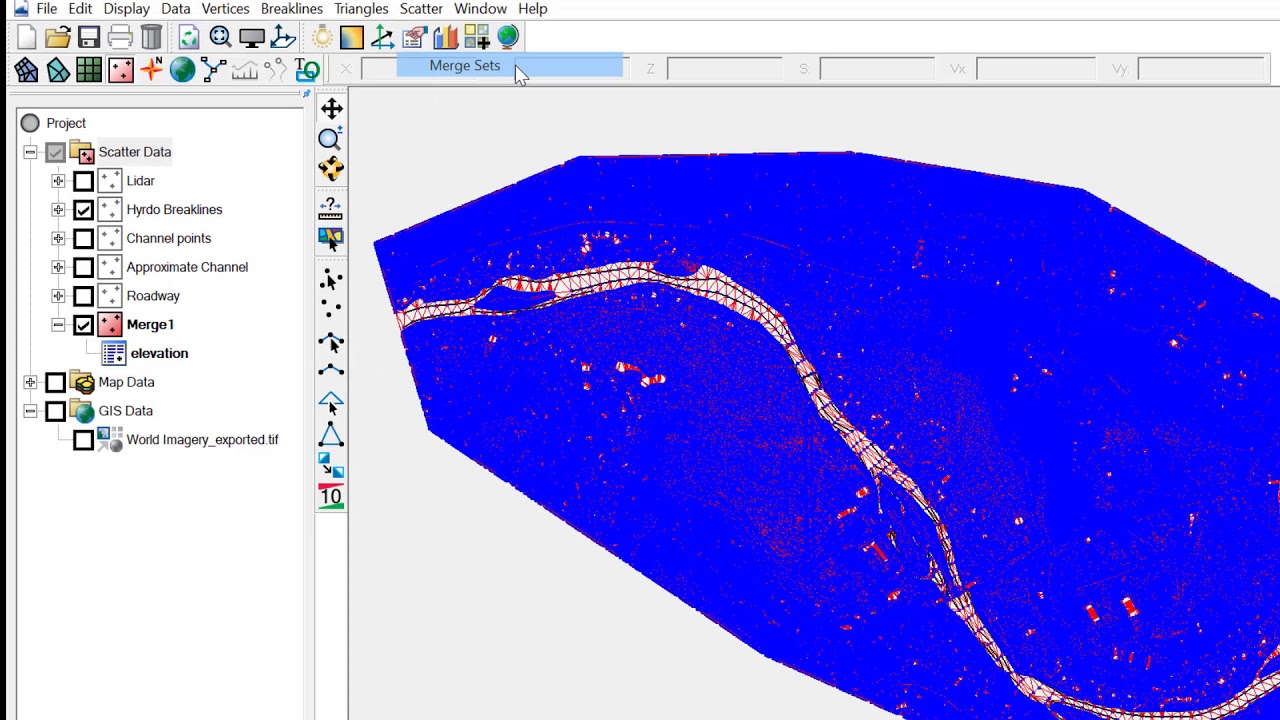Click the green XYZ axes icon
Image resolution: width=1280 pixels, height=720 pixels.
[x=382, y=38]
